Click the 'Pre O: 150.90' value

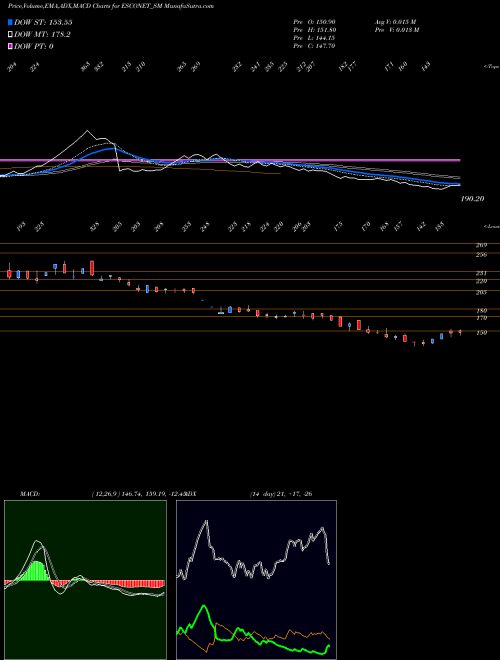click(314, 21)
